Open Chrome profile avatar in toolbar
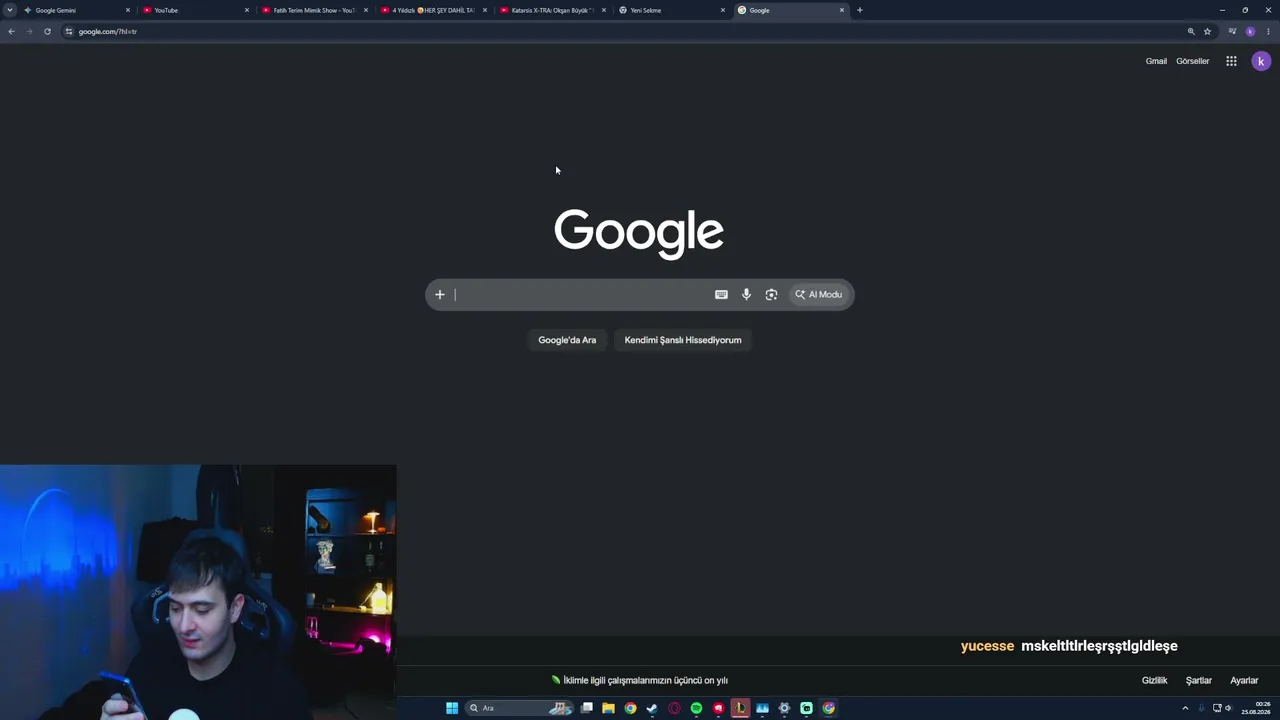 [1250, 31]
